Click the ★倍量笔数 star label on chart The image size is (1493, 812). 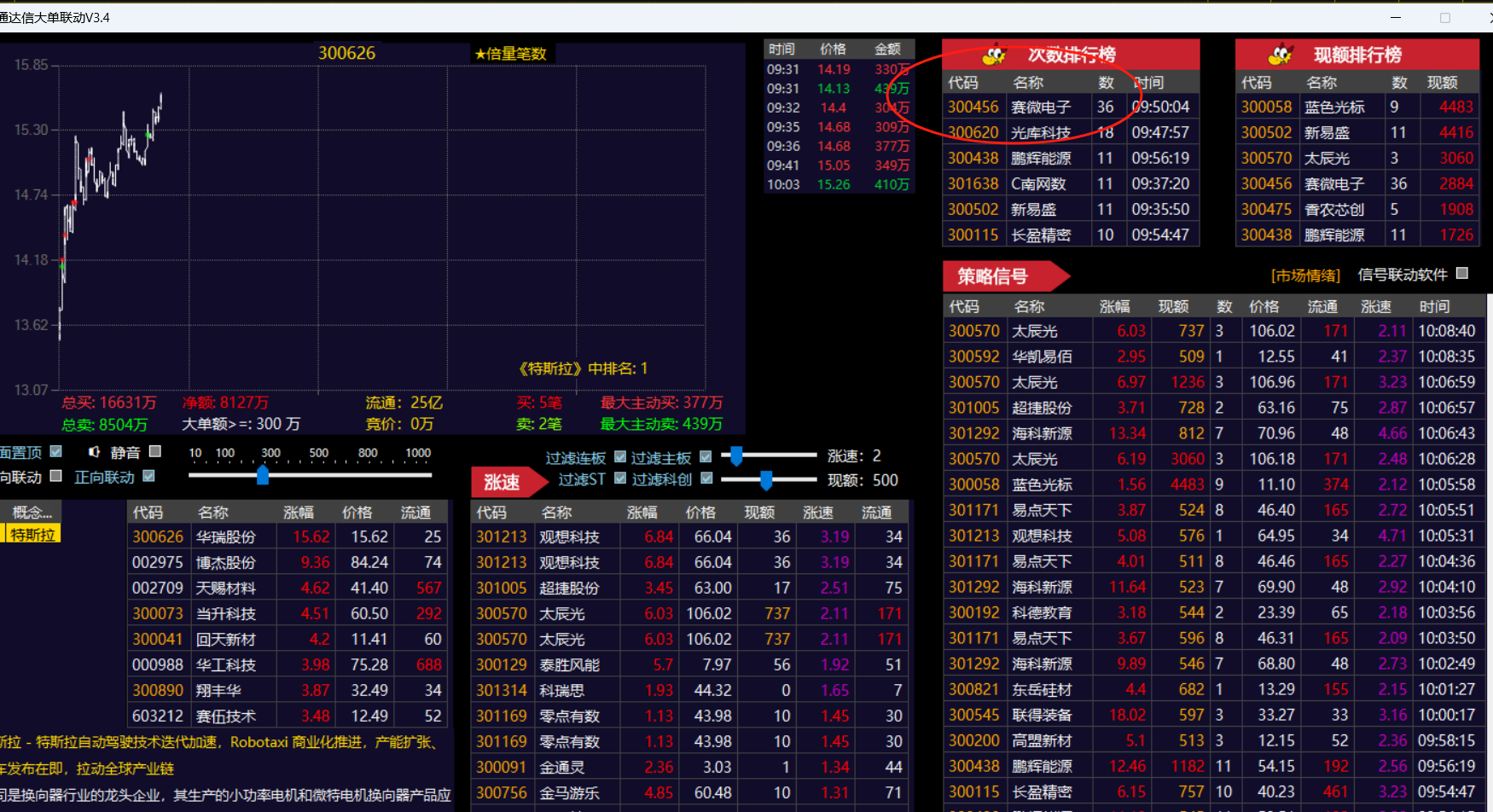coord(511,54)
